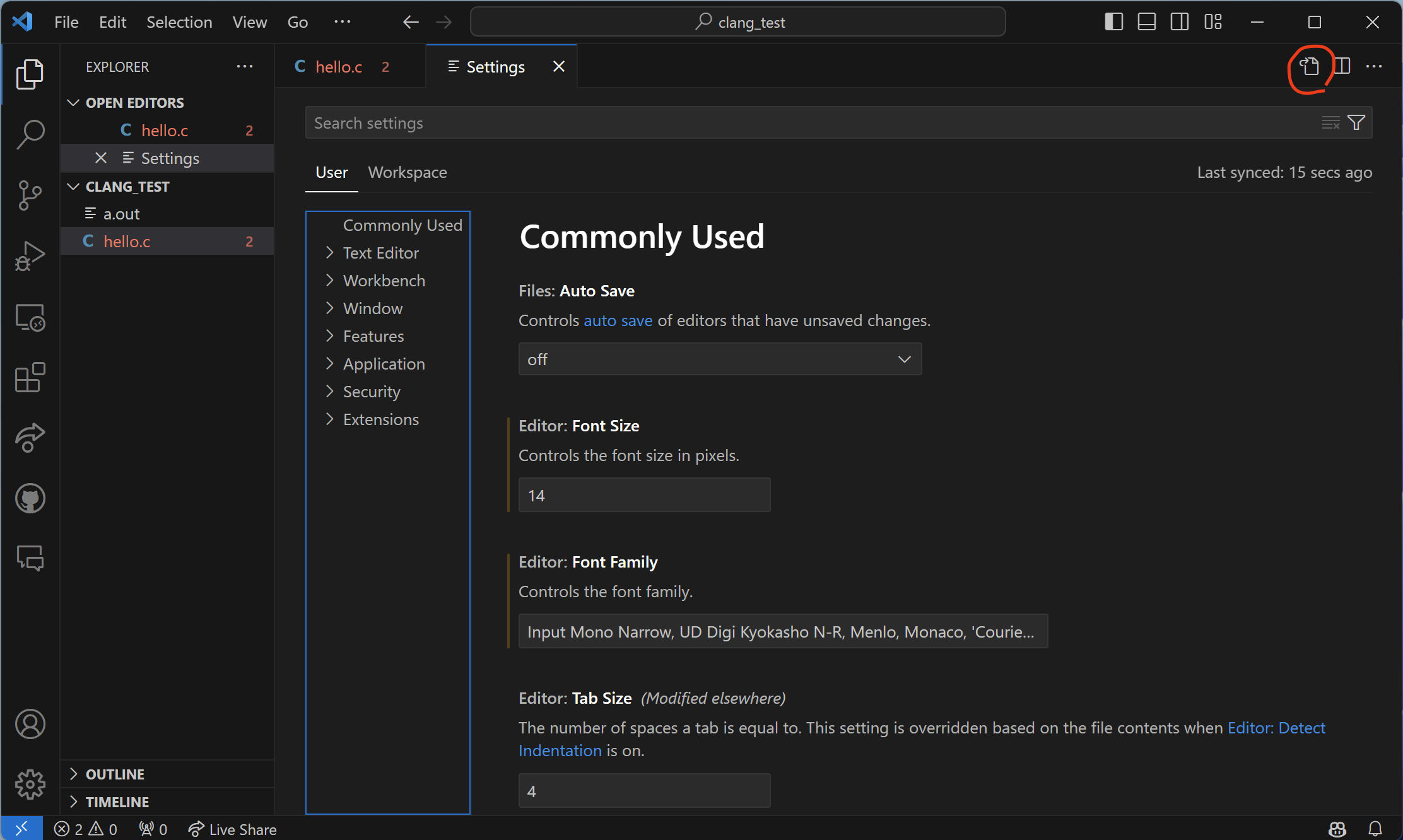
Task: Open the Selection menu
Action: (179, 22)
